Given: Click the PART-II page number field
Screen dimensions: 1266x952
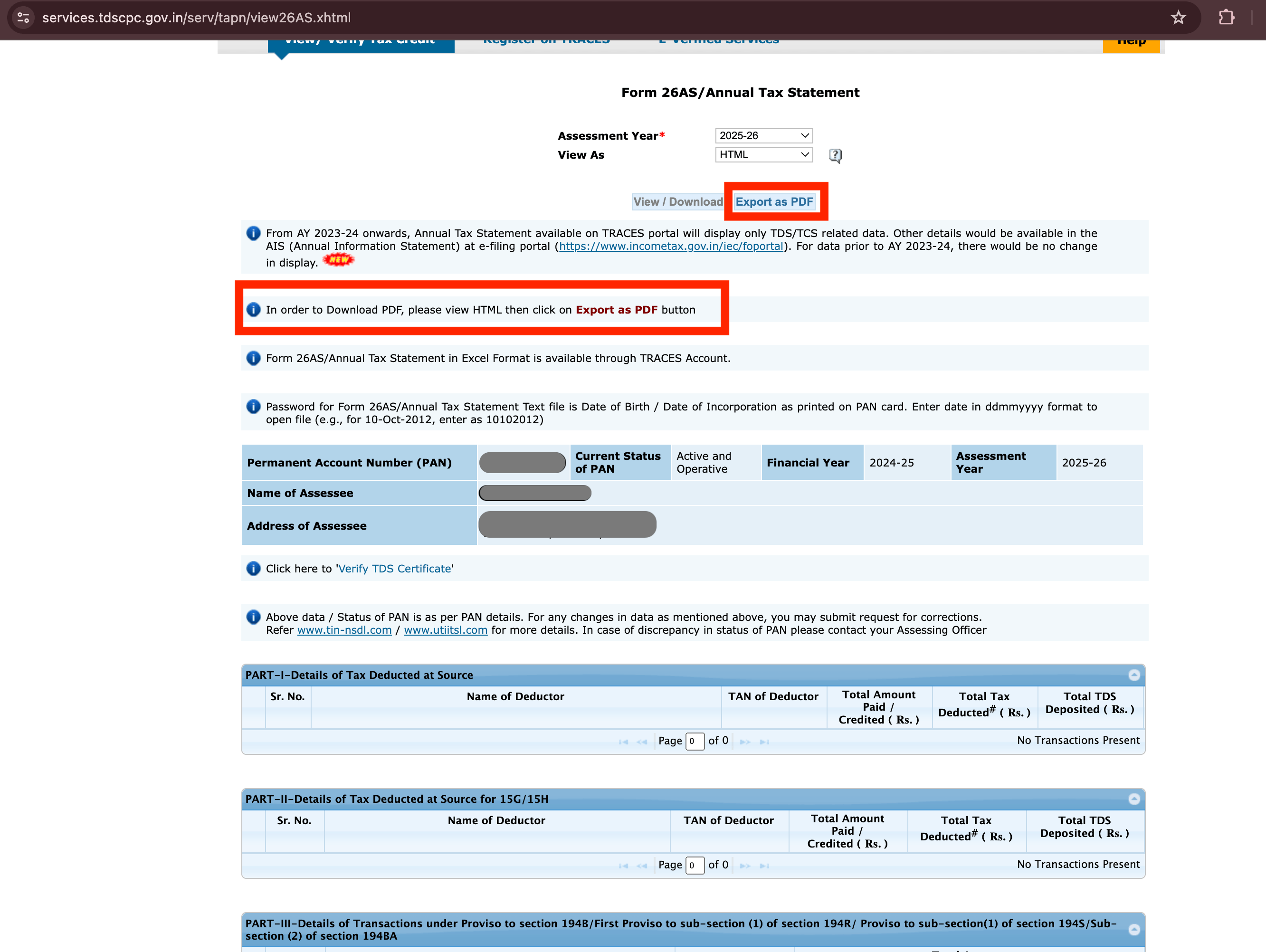Looking at the screenshot, I should (695, 866).
